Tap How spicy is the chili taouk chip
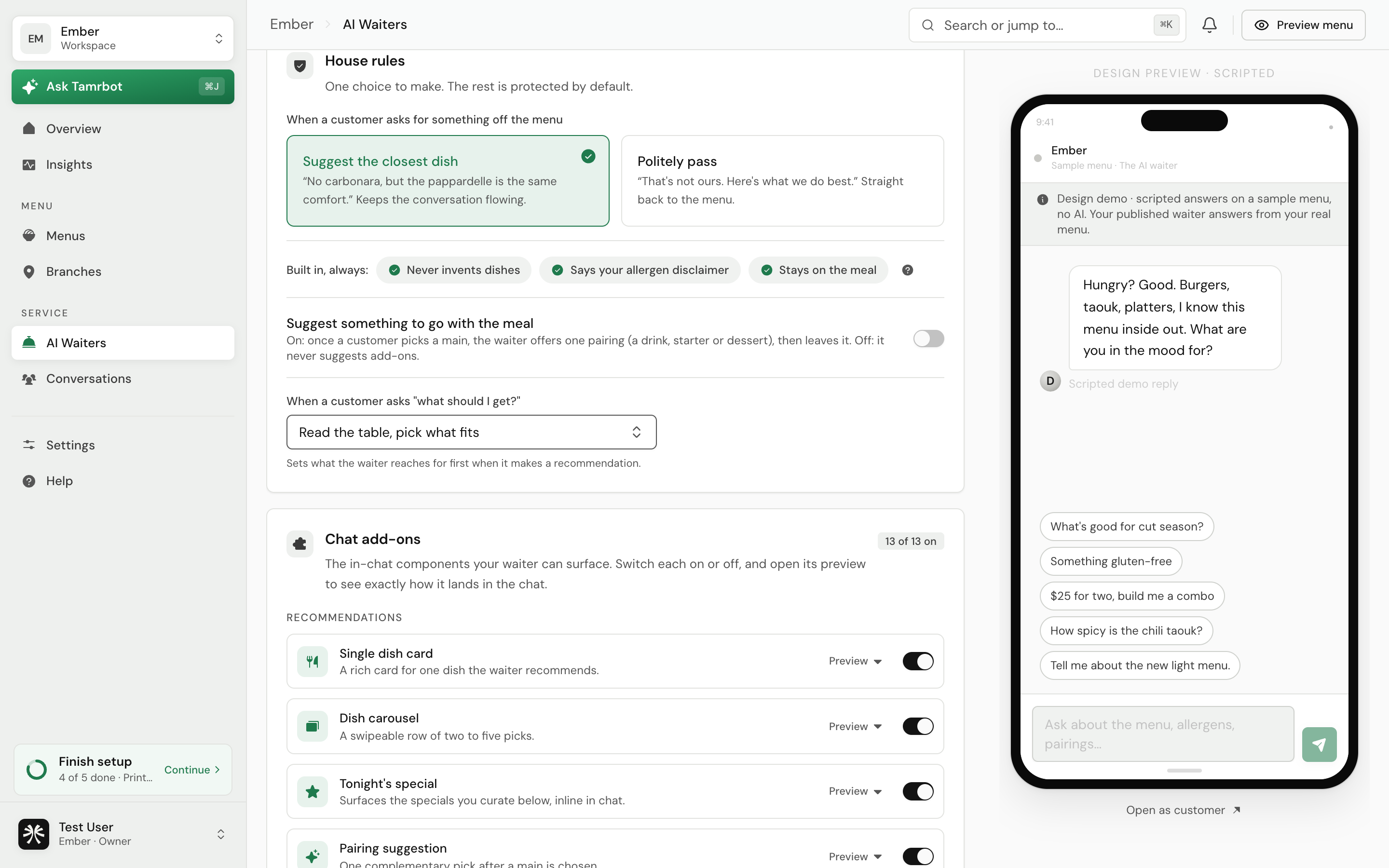Image resolution: width=1389 pixels, height=868 pixels. tap(1126, 631)
